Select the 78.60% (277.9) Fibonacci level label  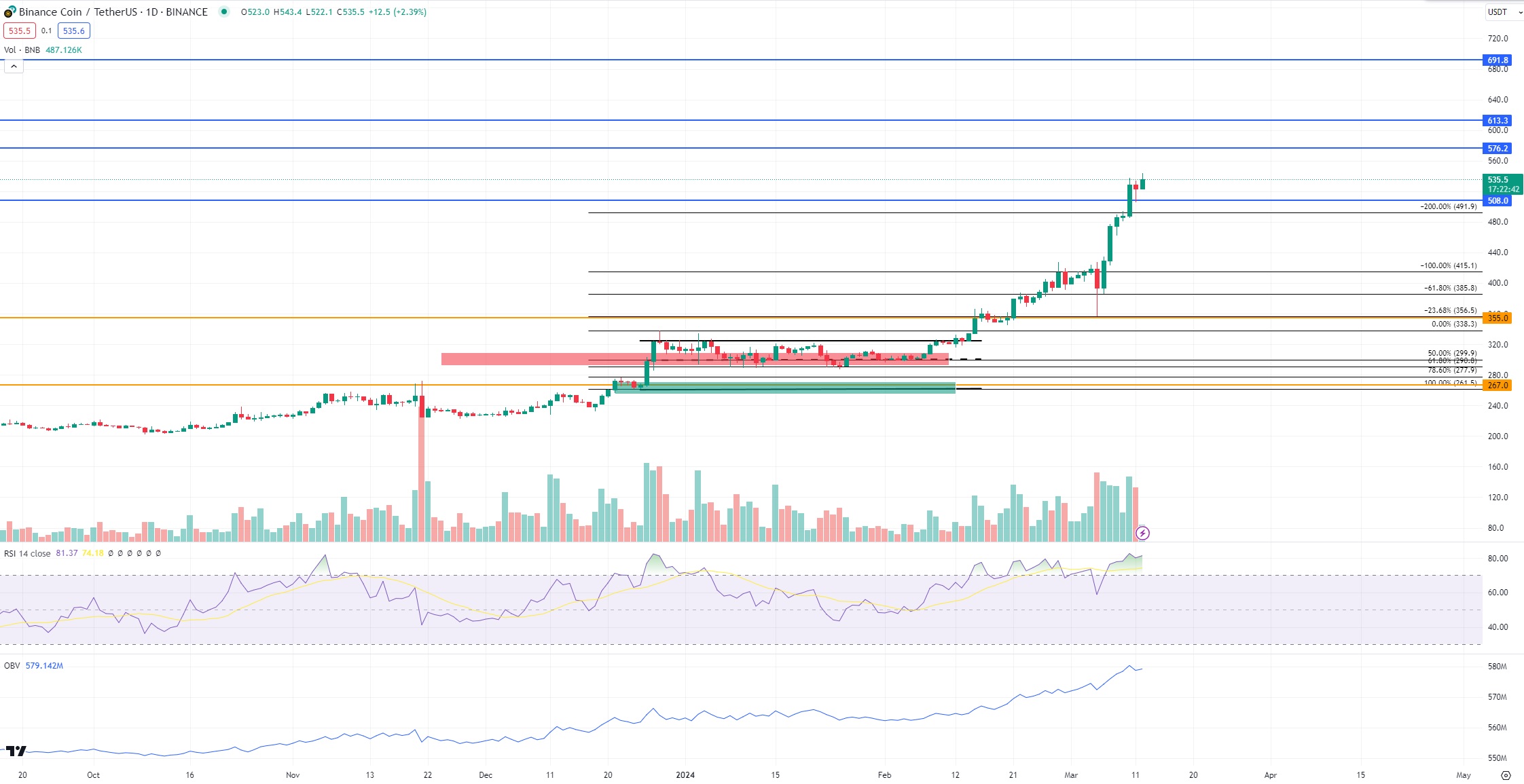click(1452, 370)
